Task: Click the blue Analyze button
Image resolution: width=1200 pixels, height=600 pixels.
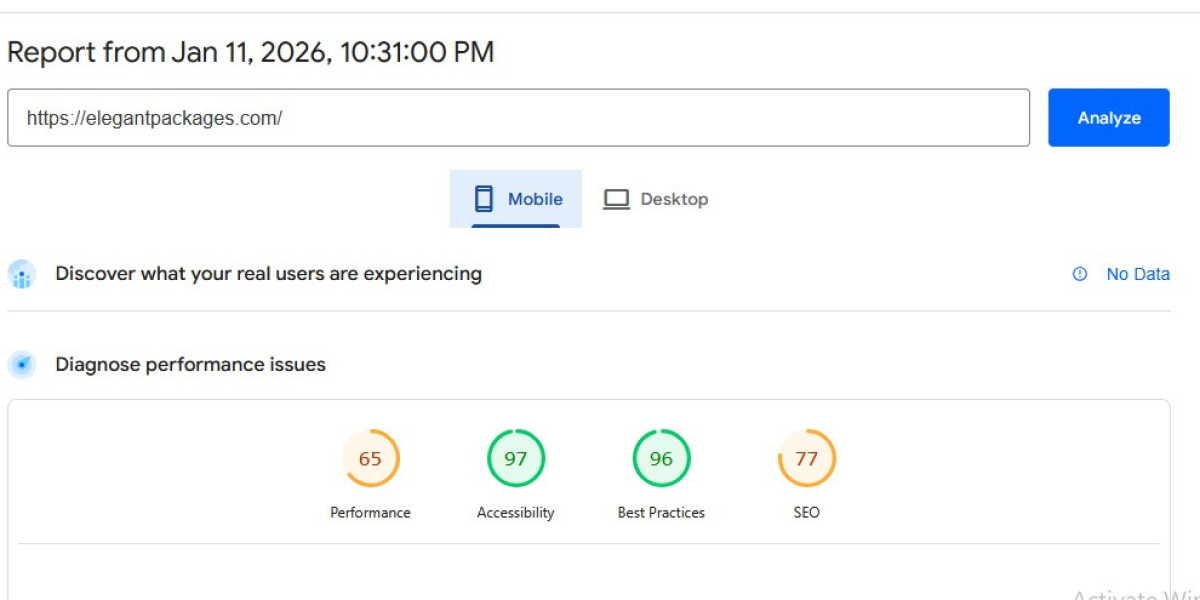Action: pyautogui.click(x=1108, y=118)
